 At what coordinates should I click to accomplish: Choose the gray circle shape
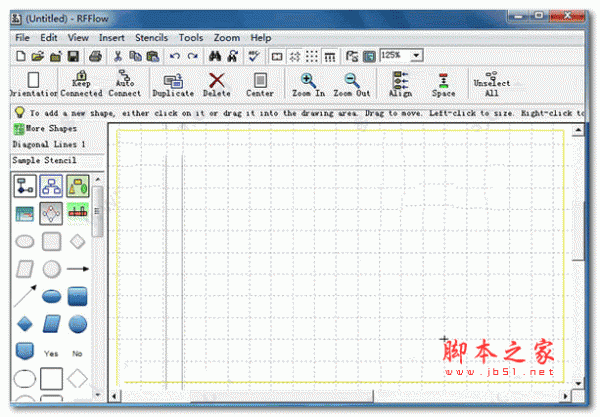point(51,269)
